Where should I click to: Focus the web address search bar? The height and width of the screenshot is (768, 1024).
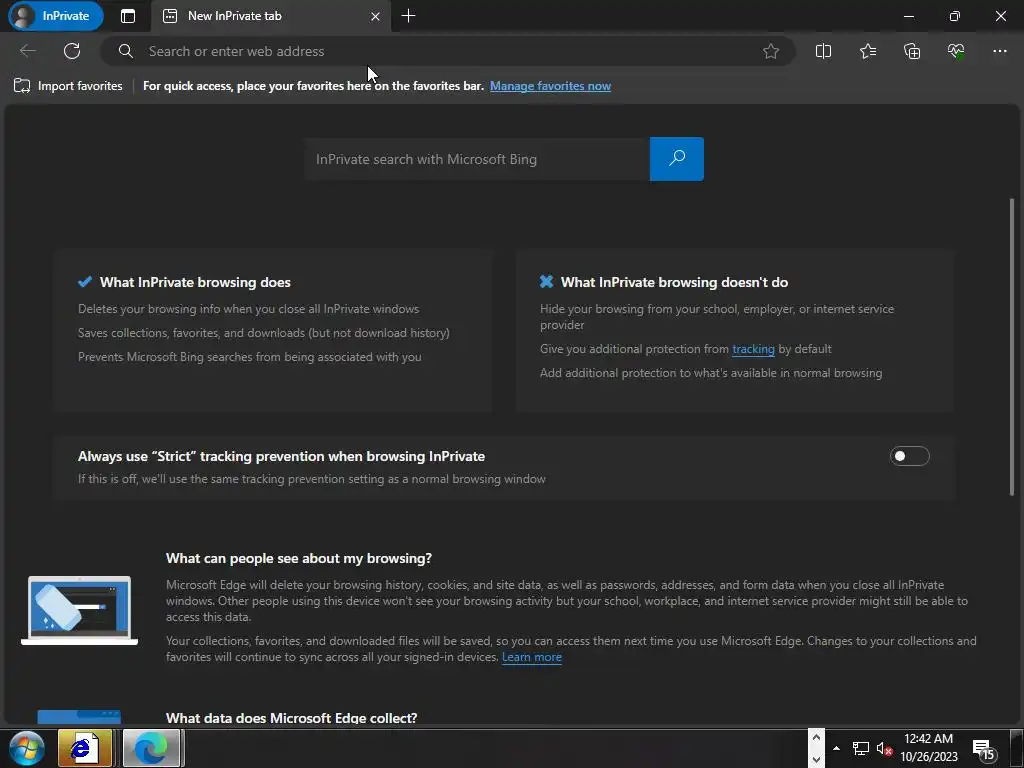point(448,51)
